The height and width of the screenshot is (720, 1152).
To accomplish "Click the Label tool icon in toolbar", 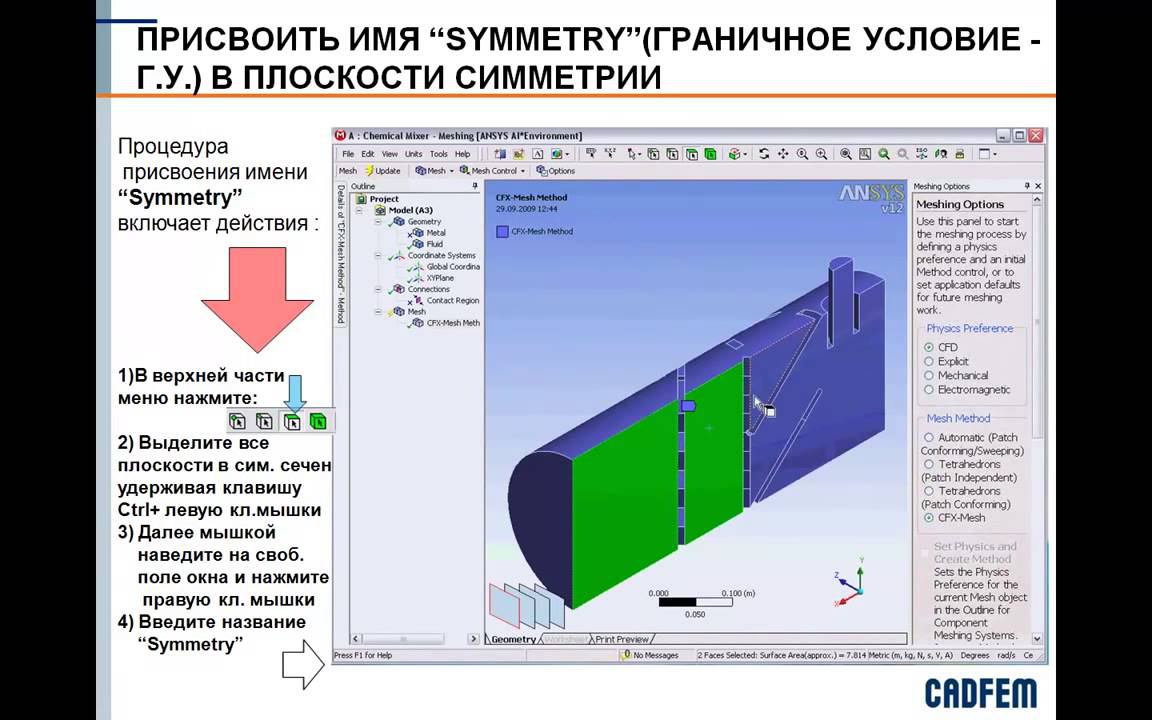I will tap(591, 154).
